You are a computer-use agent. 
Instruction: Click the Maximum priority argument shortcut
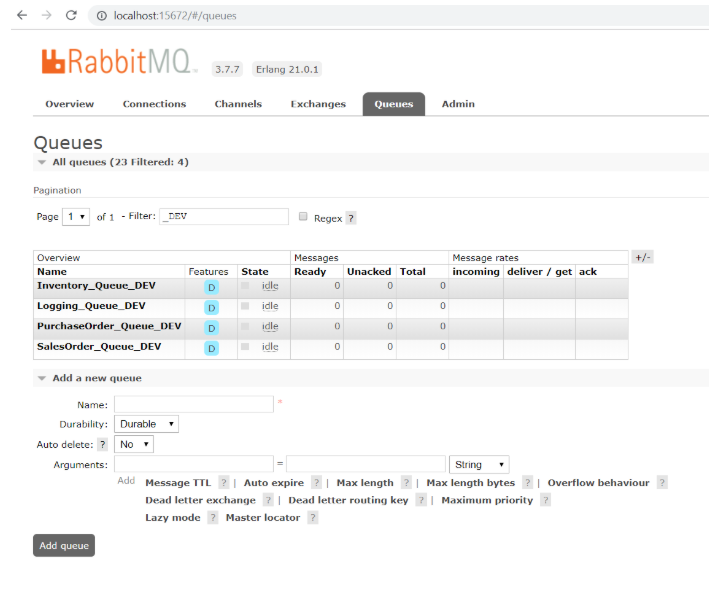coord(487,500)
